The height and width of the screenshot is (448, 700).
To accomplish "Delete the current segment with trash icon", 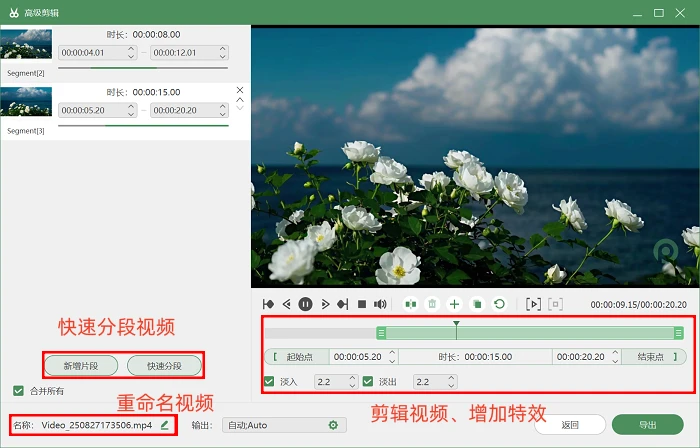I will coord(432,304).
